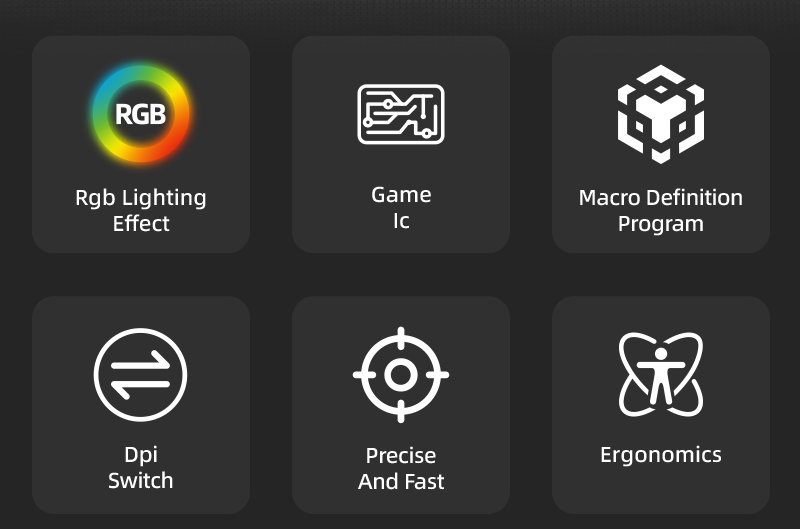Click the rainbow RGB ring icon
The width and height of the screenshot is (800, 529).
(x=141, y=114)
